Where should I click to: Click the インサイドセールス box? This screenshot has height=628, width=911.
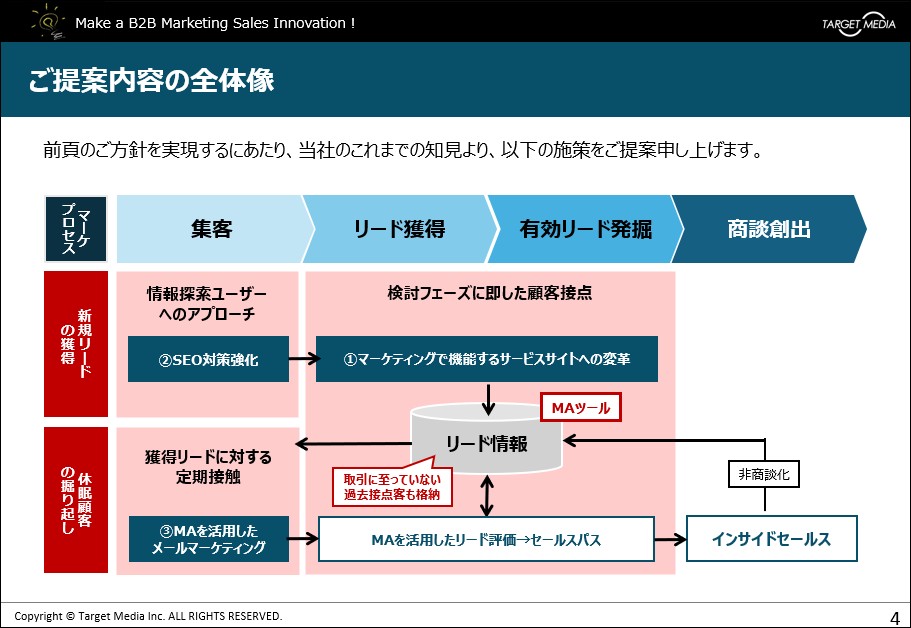(x=772, y=539)
